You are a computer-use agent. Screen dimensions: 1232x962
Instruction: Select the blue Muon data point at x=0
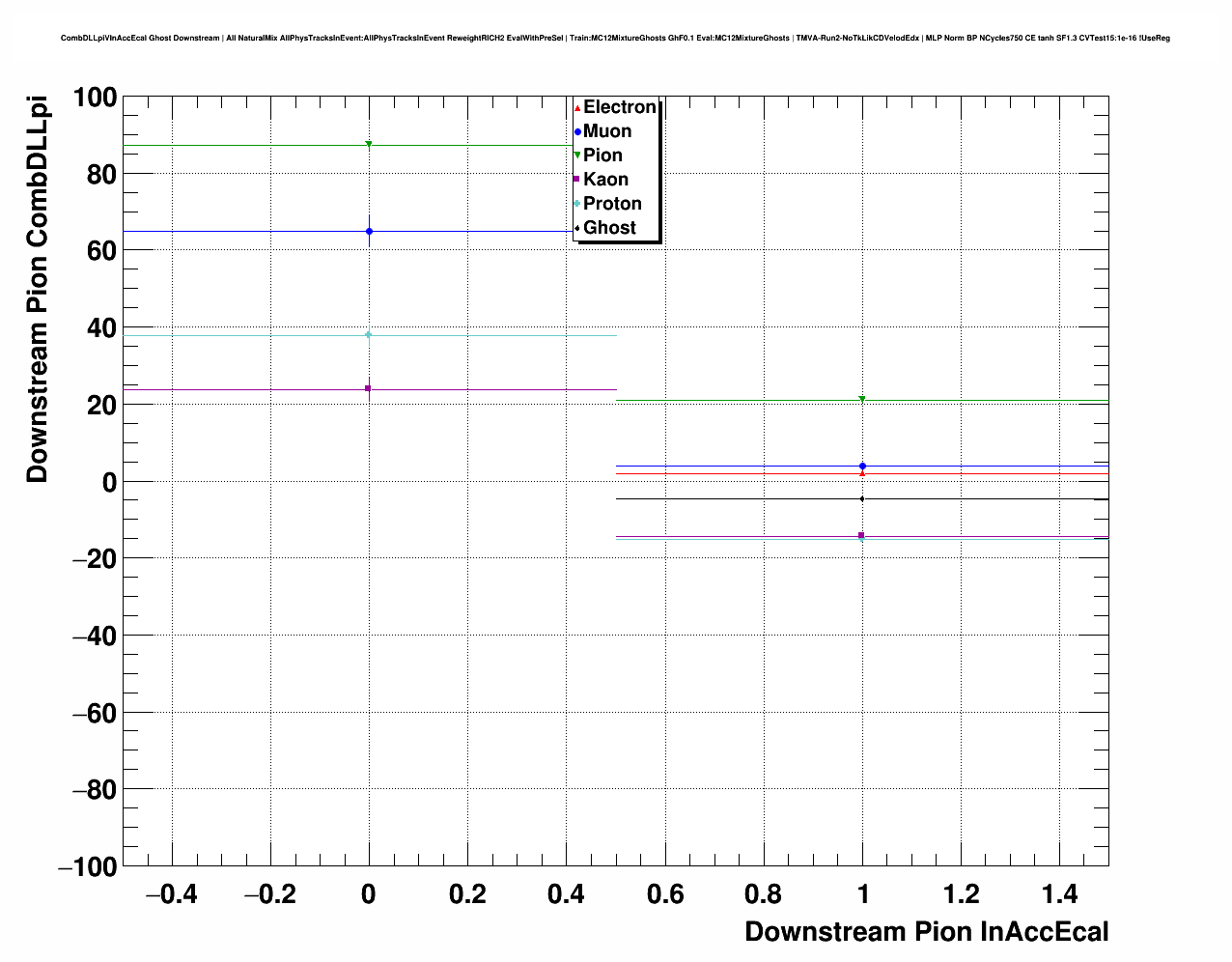(369, 232)
